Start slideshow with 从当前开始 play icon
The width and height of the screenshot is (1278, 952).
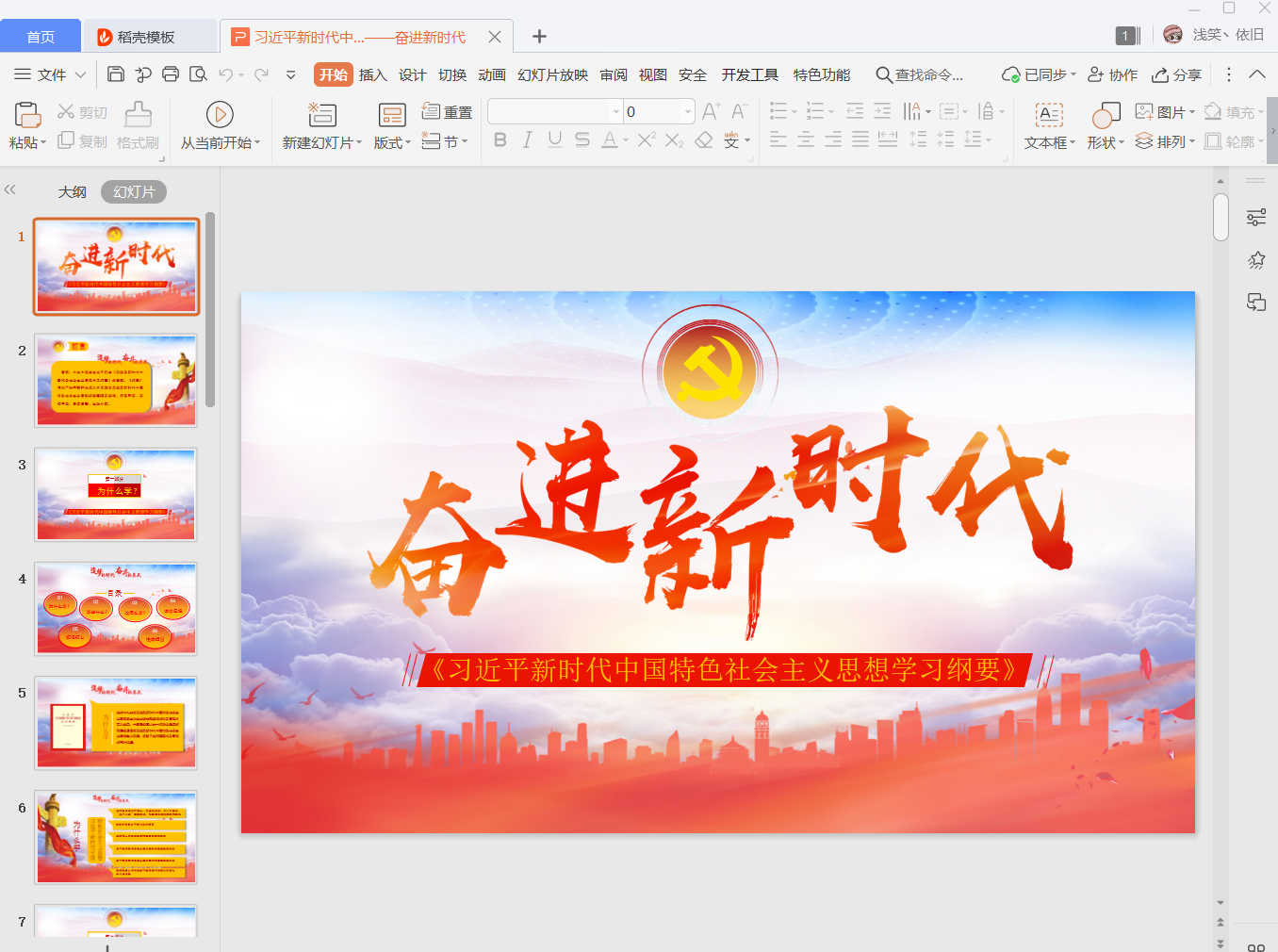point(220,114)
